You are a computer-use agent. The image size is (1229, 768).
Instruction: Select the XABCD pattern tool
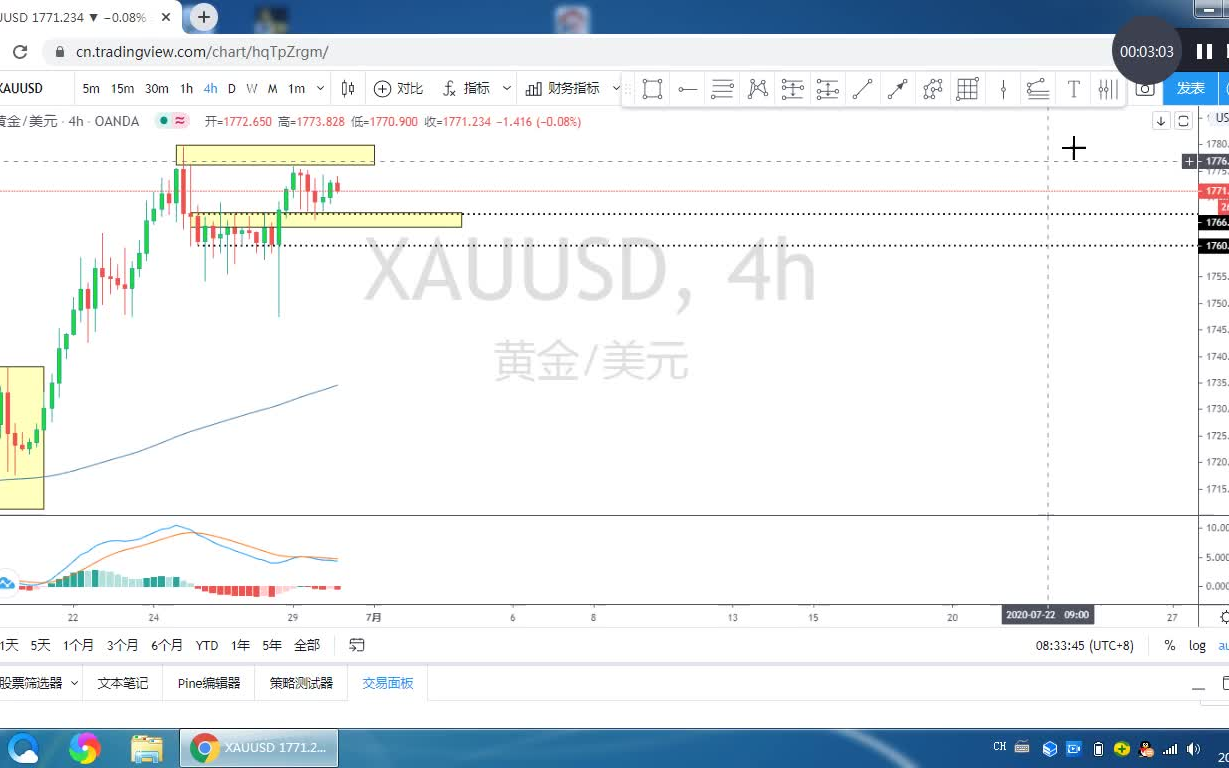[758, 89]
